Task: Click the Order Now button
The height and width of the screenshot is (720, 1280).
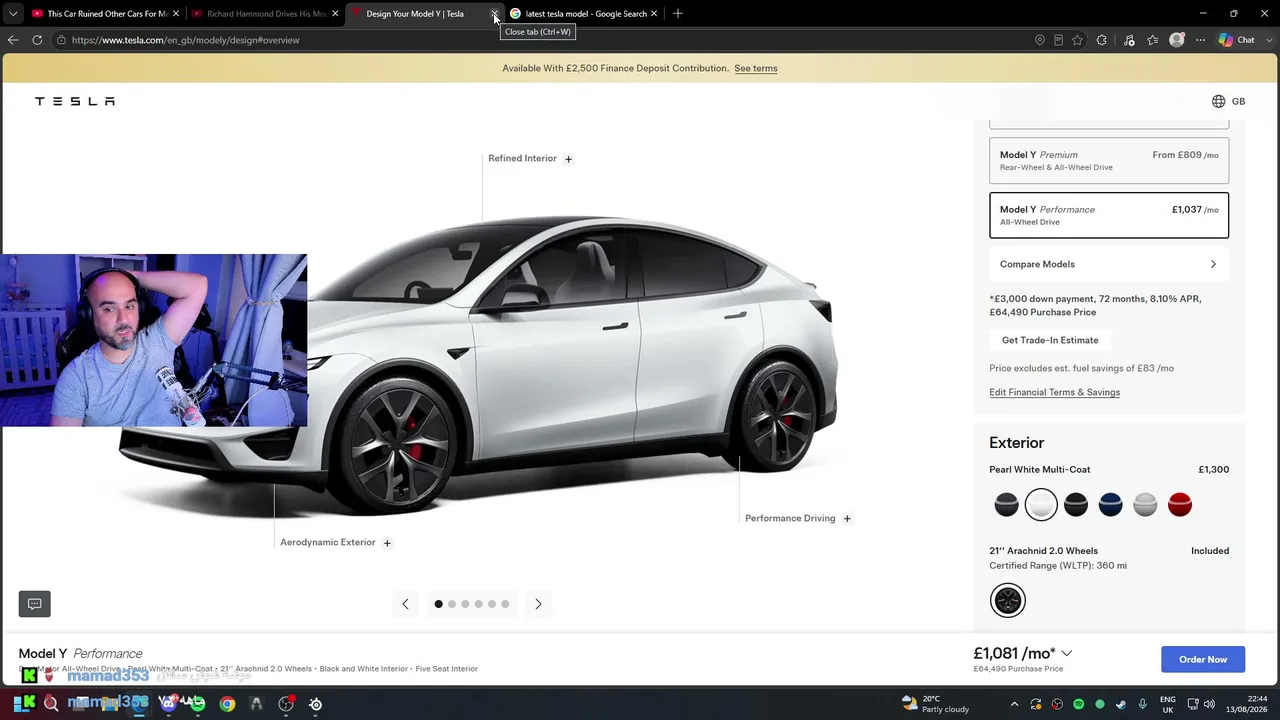Action: click(x=1203, y=659)
